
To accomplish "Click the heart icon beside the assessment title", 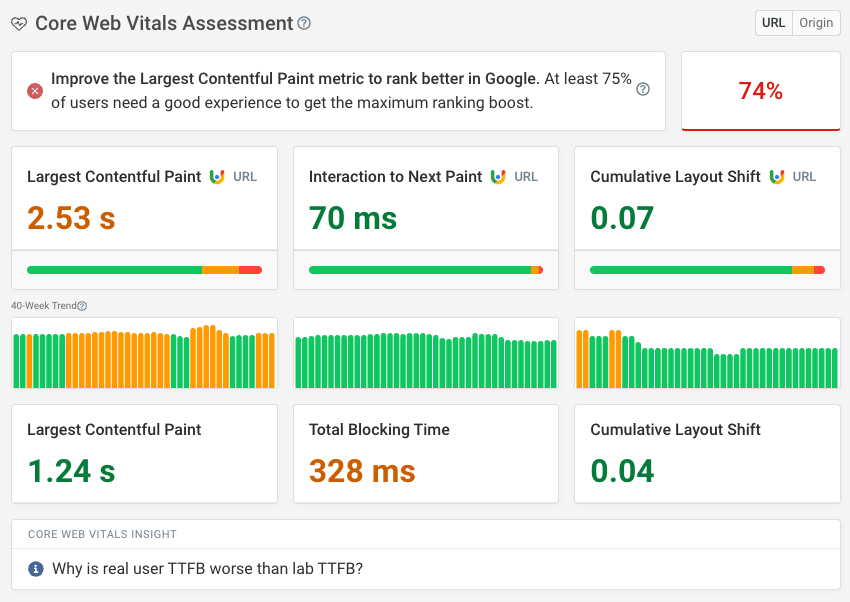I will click(x=19, y=23).
